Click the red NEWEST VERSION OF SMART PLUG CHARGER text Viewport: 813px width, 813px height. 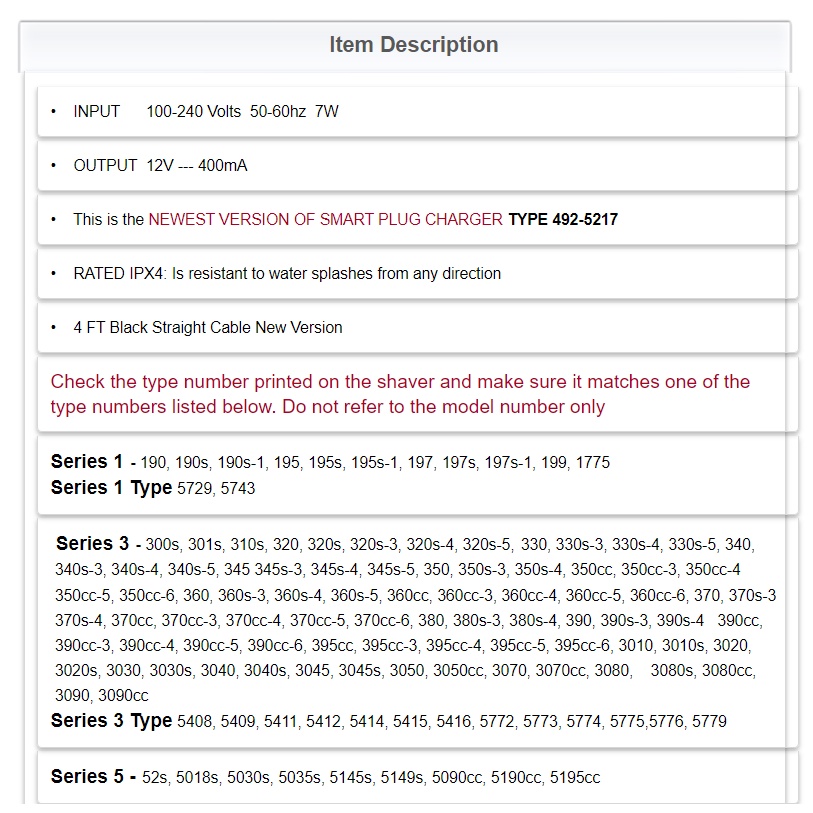pos(325,220)
